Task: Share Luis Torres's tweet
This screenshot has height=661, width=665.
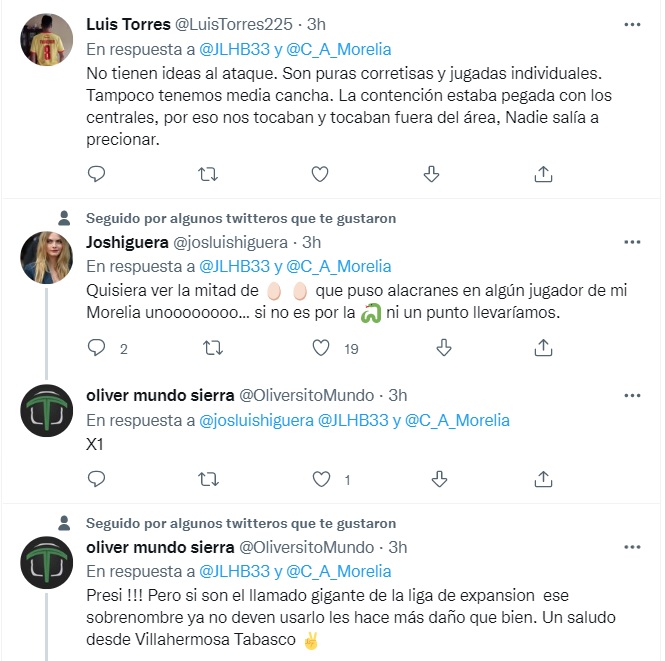Action: coord(543,174)
